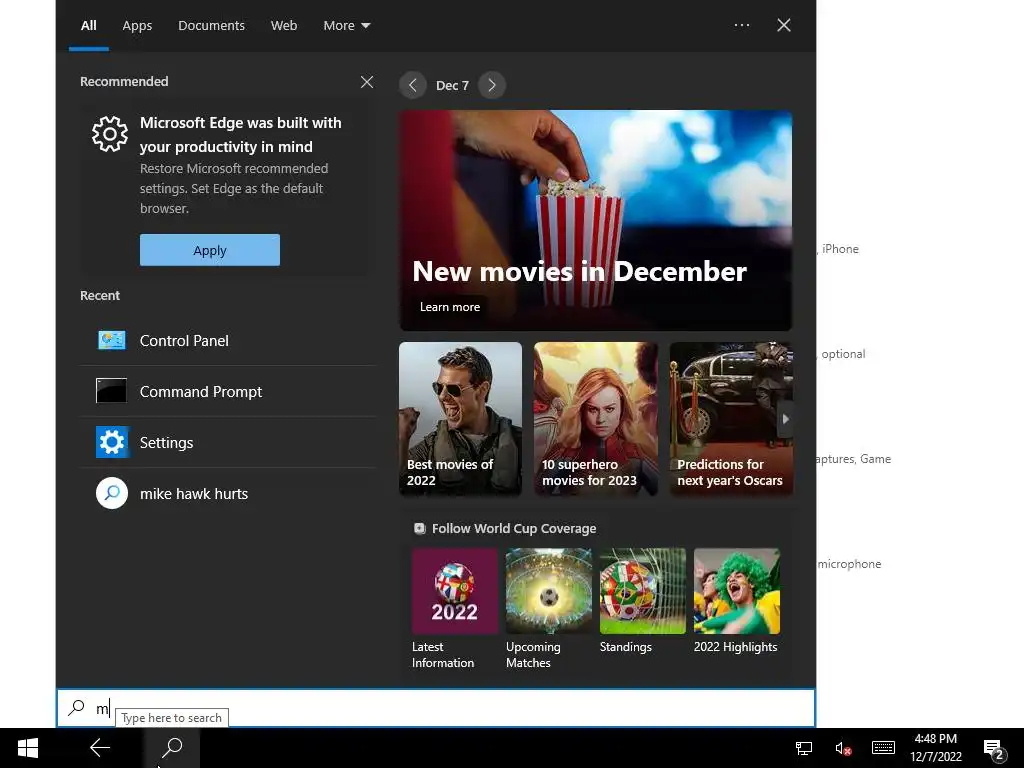Open World Cup Latest Information tile
Screen dimensions: 1024x768
[x=455, y=609]
